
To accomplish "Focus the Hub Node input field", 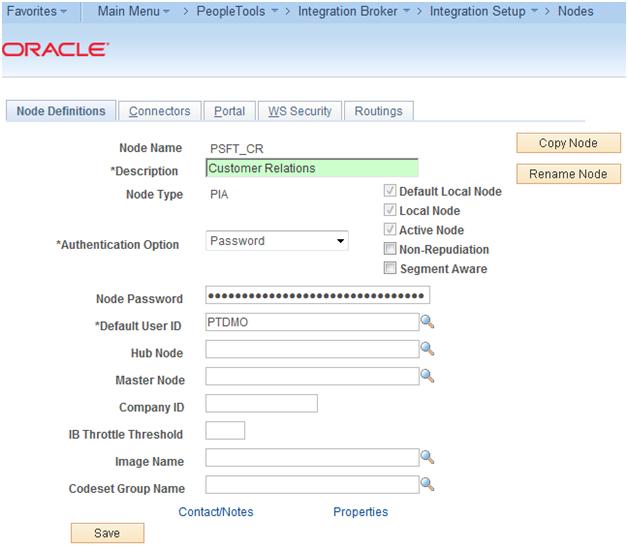I will pos(312,349).
